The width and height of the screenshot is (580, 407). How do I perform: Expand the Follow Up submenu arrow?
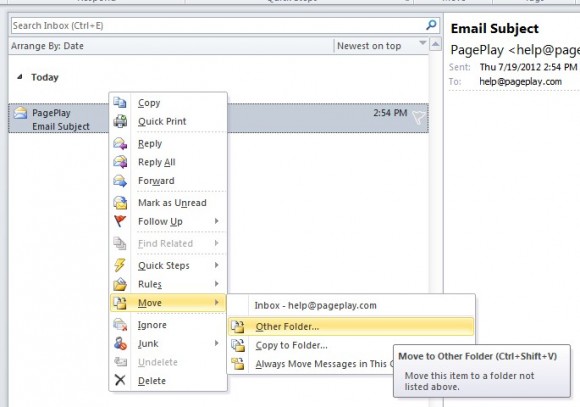217,221
